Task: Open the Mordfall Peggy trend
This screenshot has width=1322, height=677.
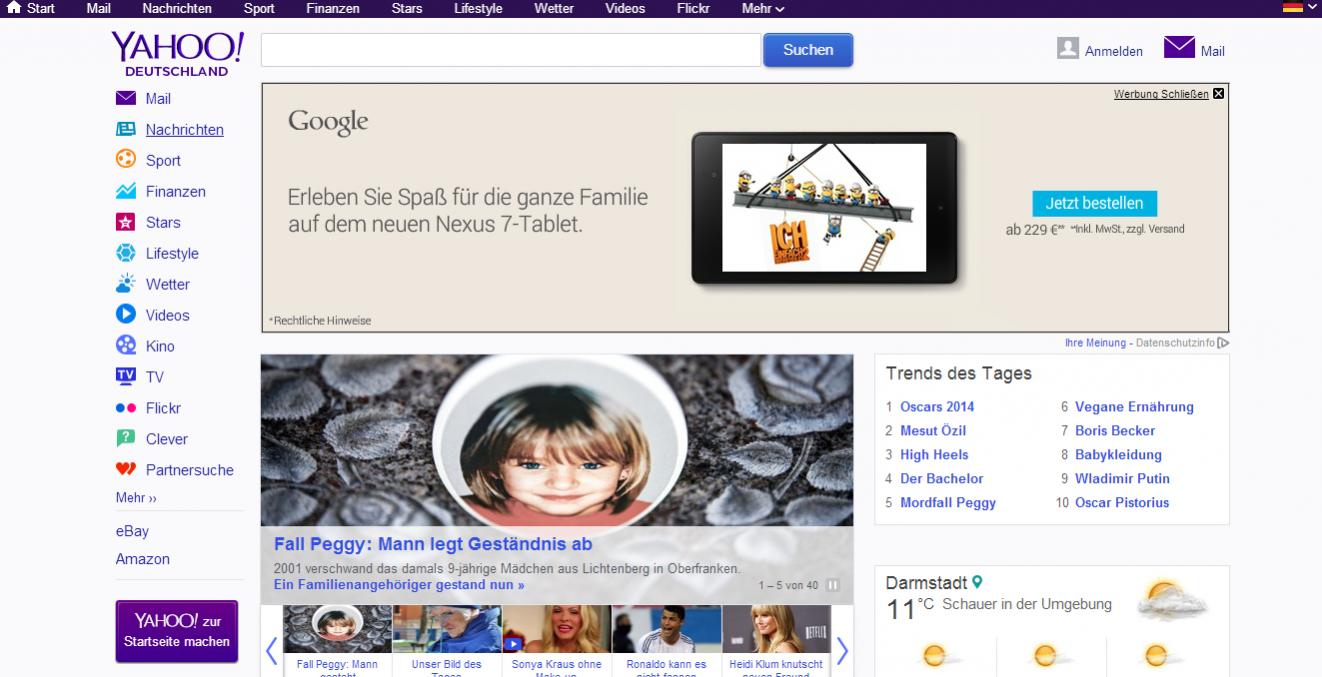Action: 948,502
